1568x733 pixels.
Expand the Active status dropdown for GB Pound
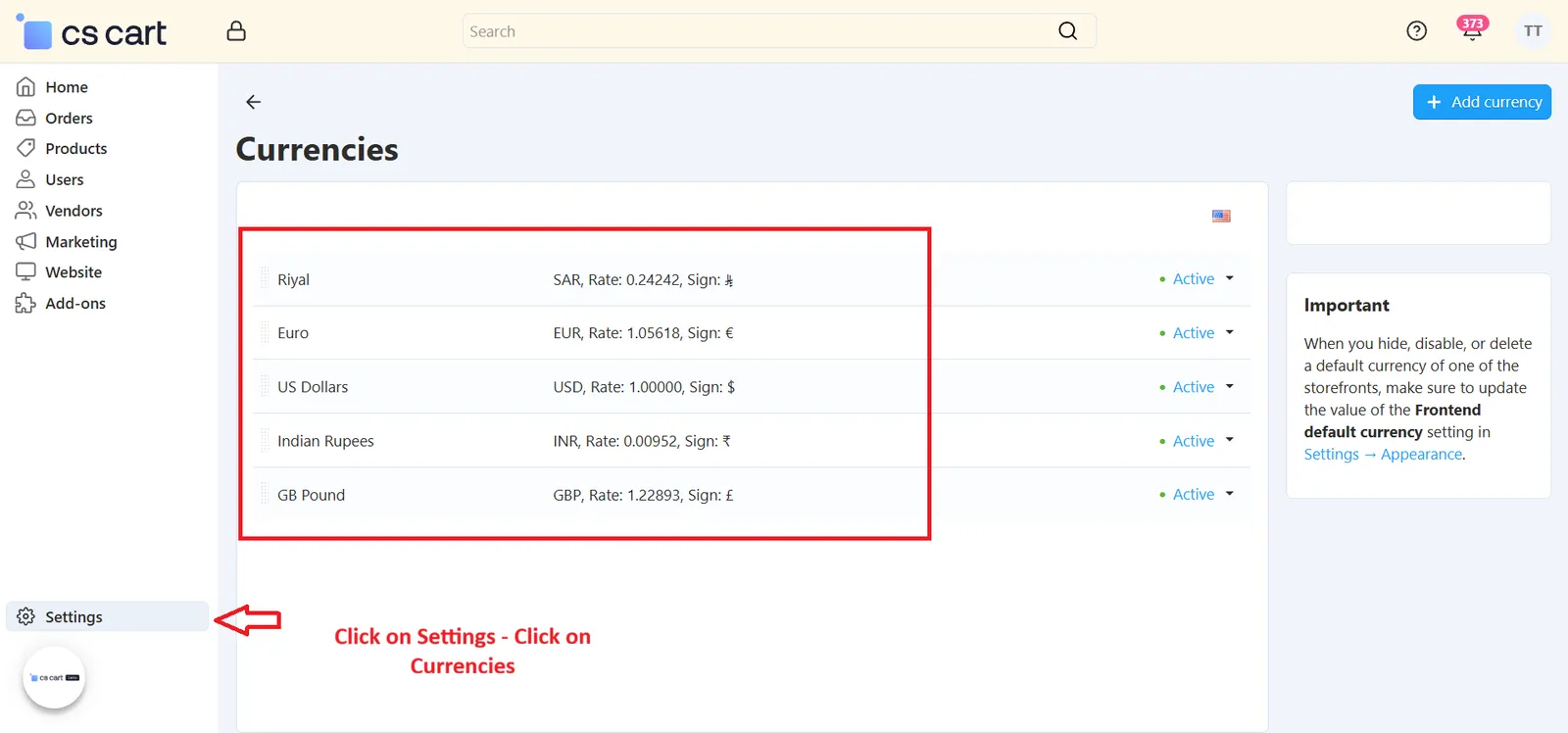pyautogui.click(x=1197, y=495)
